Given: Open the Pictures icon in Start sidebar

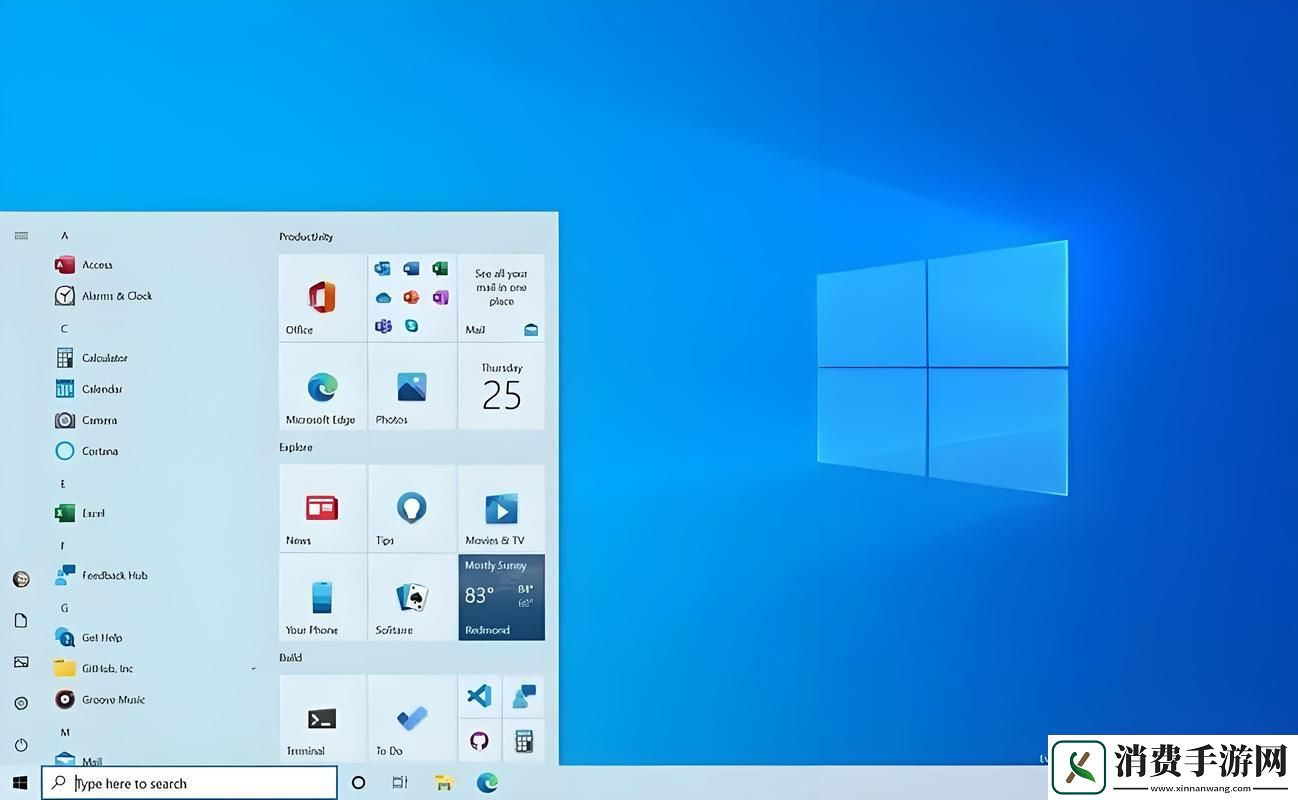Looking at the screenshot, I should 20,661.
